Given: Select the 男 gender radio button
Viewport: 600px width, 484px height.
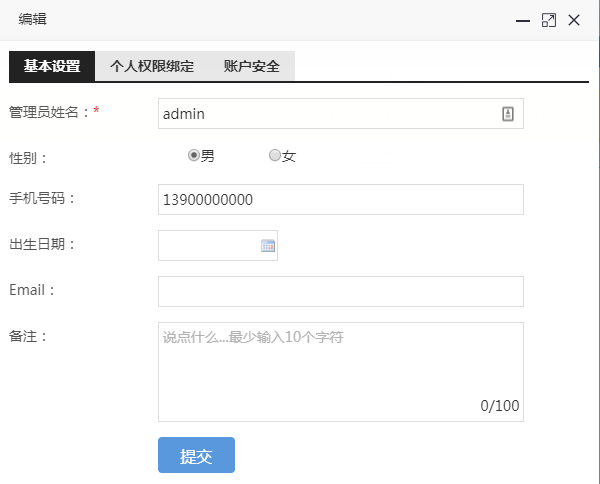Looking at the screenshot, I should [x=194, y=155].
